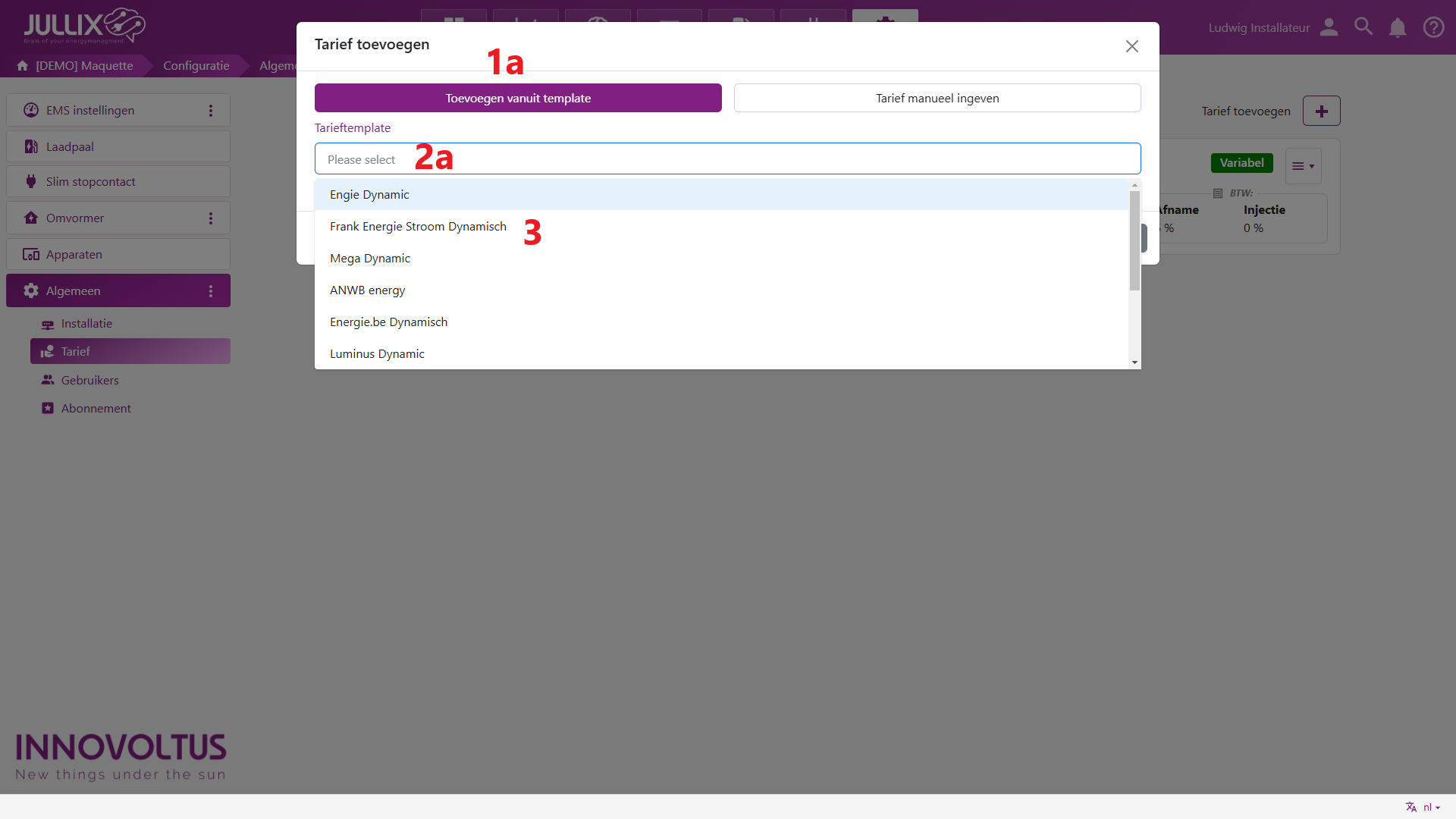Select Frank Energie Stroom Dynamisch option
Screen dimensions: 1456x819
click(418, 227)
